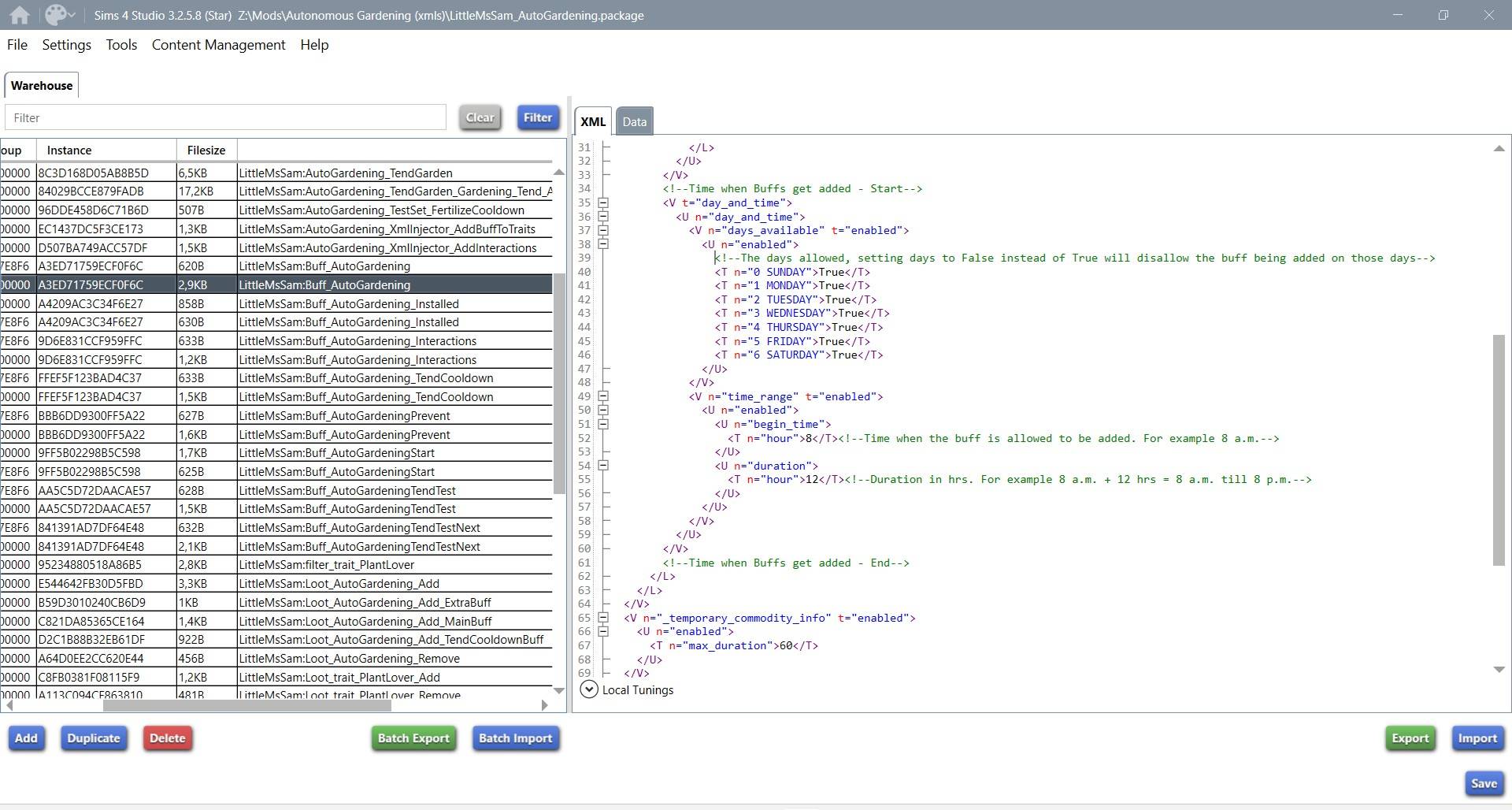
Task: Open the palette theme icon dropdown
Action: (60, 15)
